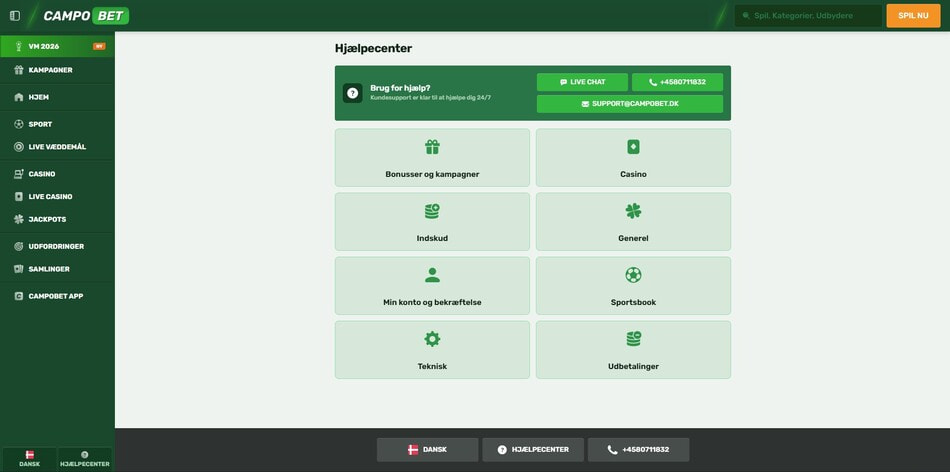Click the gift icon beside Kampagner
The width and height of the screenshot is (950, 472).
(x=18, y=70)
